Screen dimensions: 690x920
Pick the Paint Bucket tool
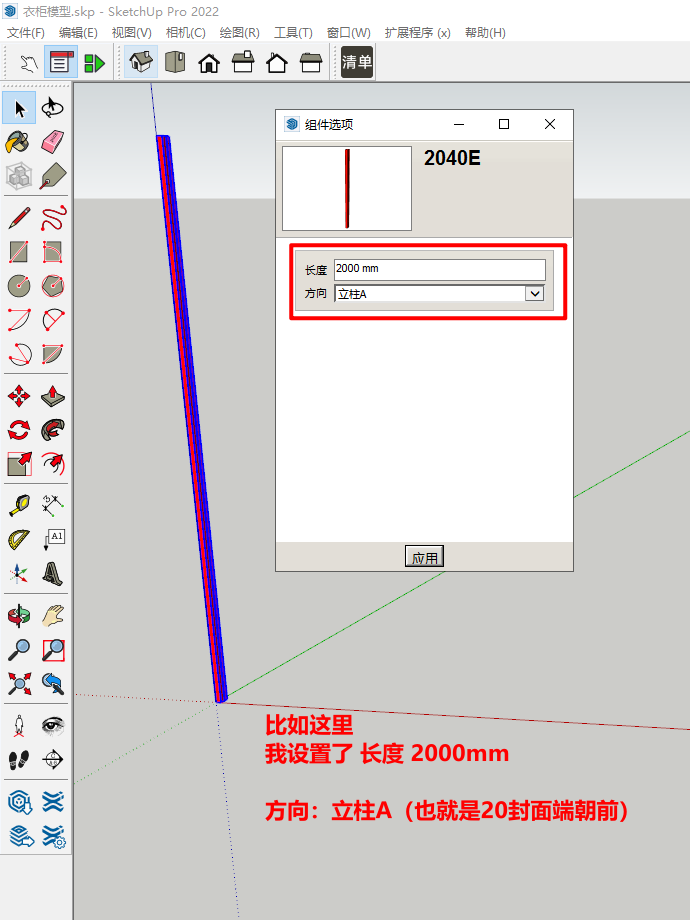[19, 142]
